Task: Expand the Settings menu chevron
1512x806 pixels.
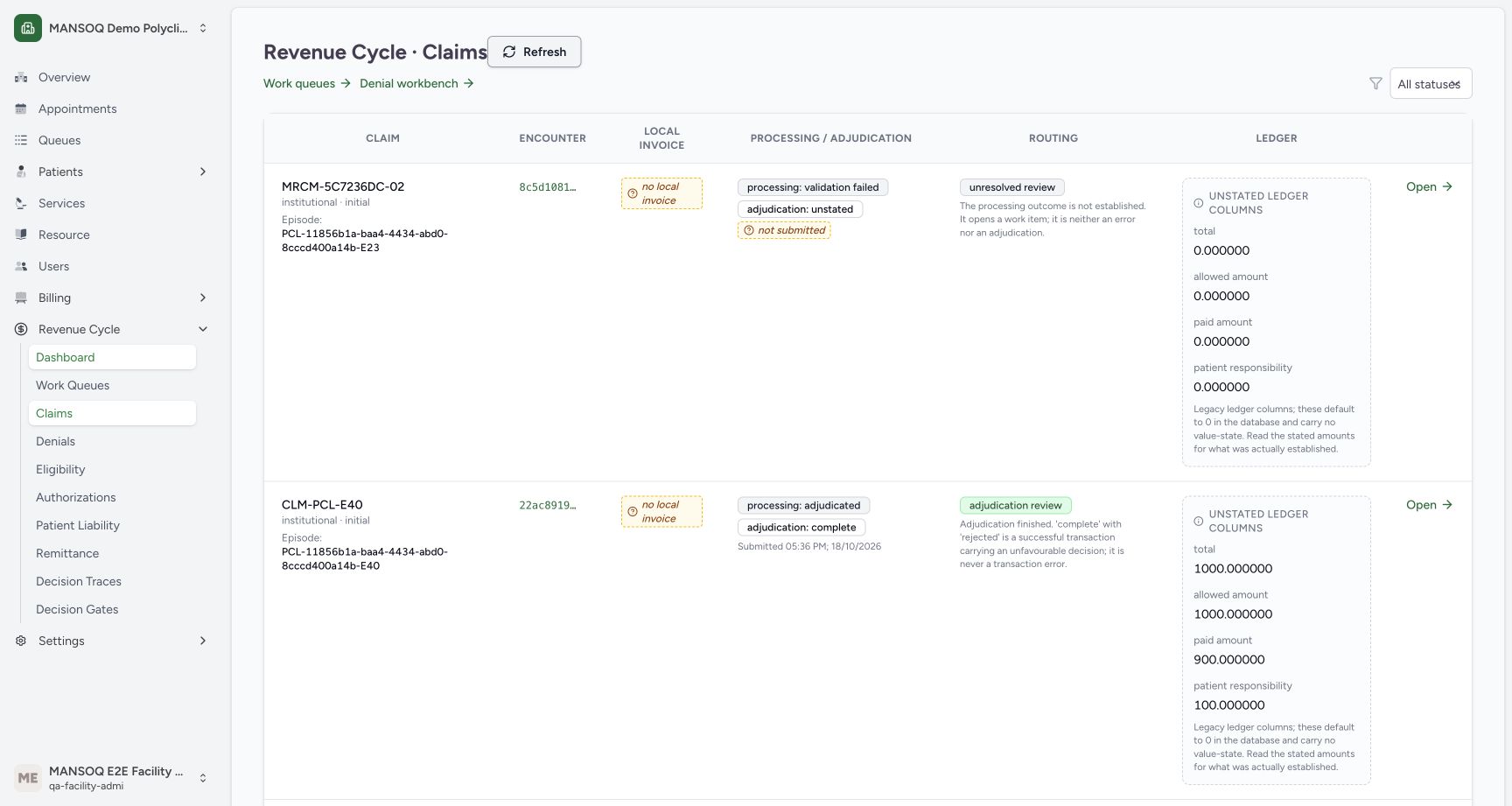Action: tap(203, 641)
